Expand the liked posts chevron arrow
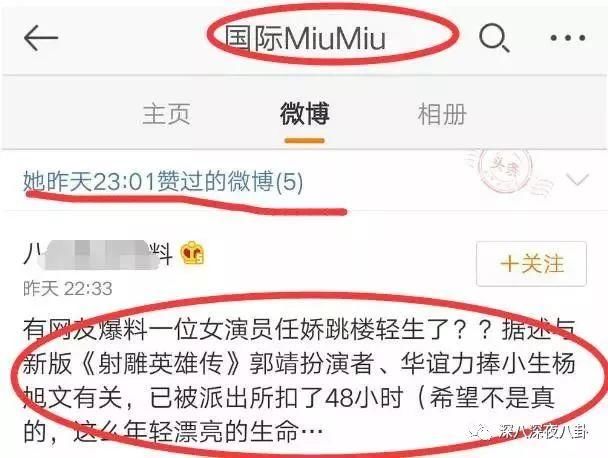 577,180
